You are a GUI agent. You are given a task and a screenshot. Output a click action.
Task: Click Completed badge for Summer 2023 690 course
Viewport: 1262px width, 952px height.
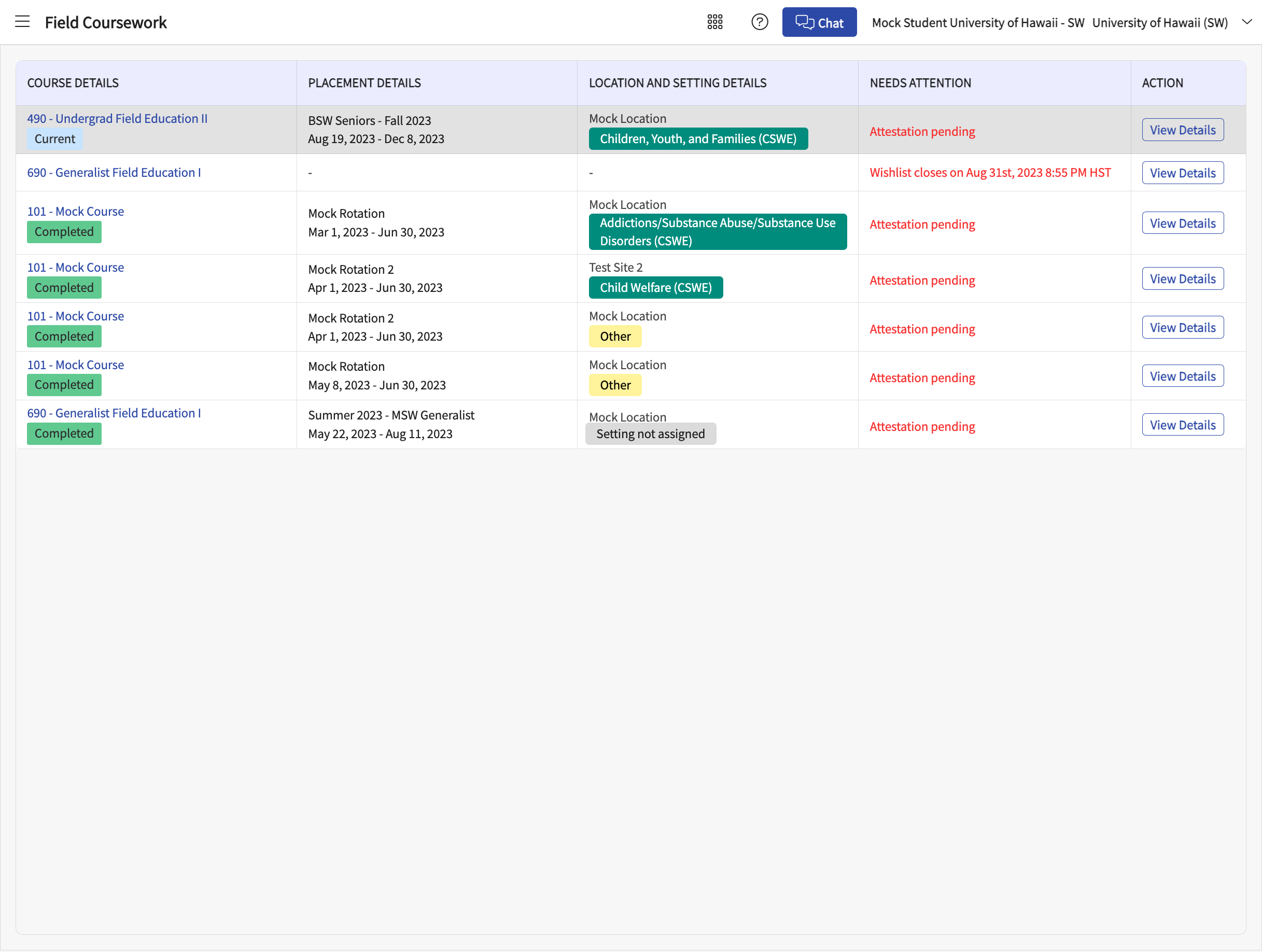(64, 433)
